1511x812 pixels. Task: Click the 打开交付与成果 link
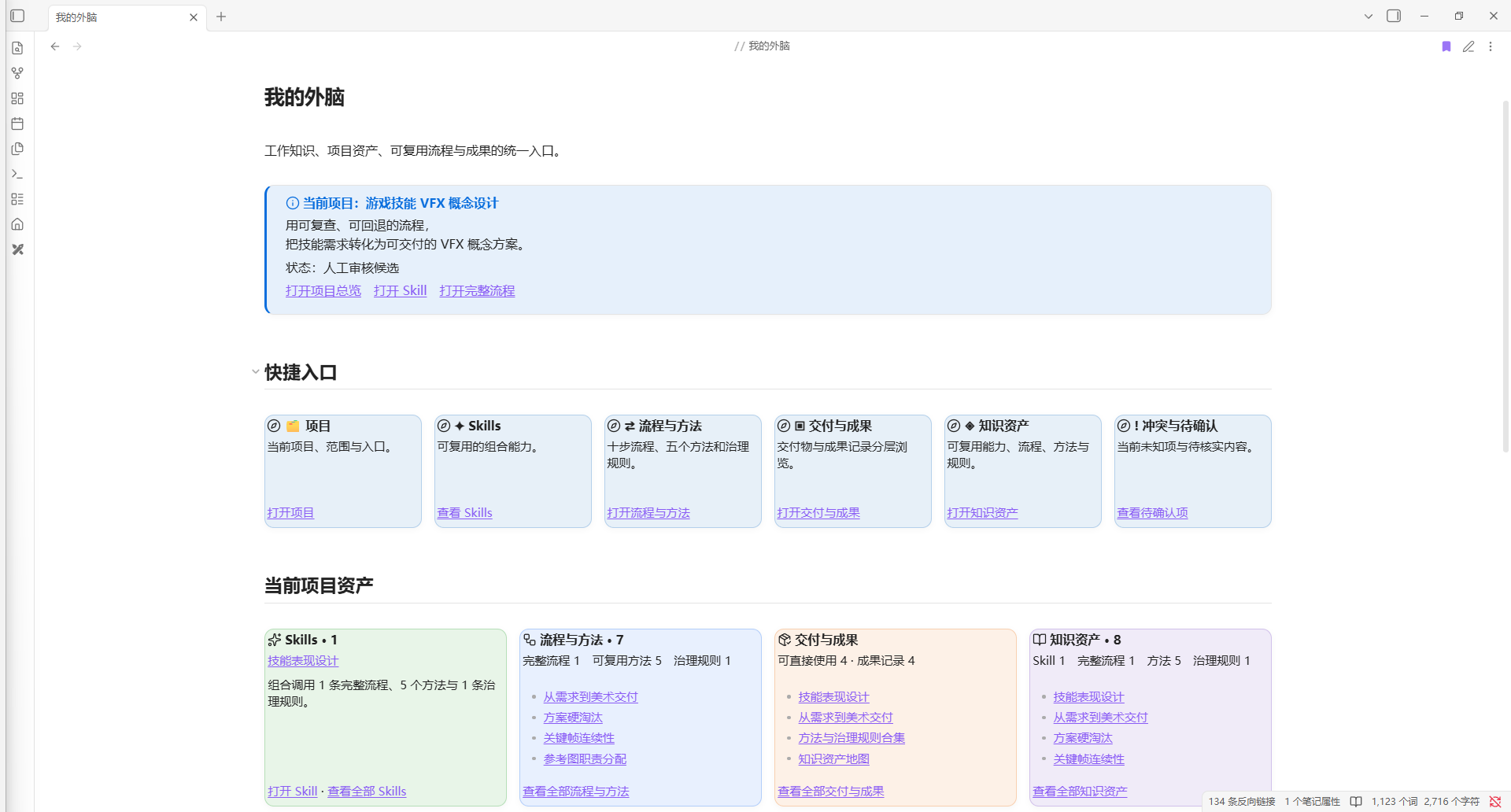point(818,513)
